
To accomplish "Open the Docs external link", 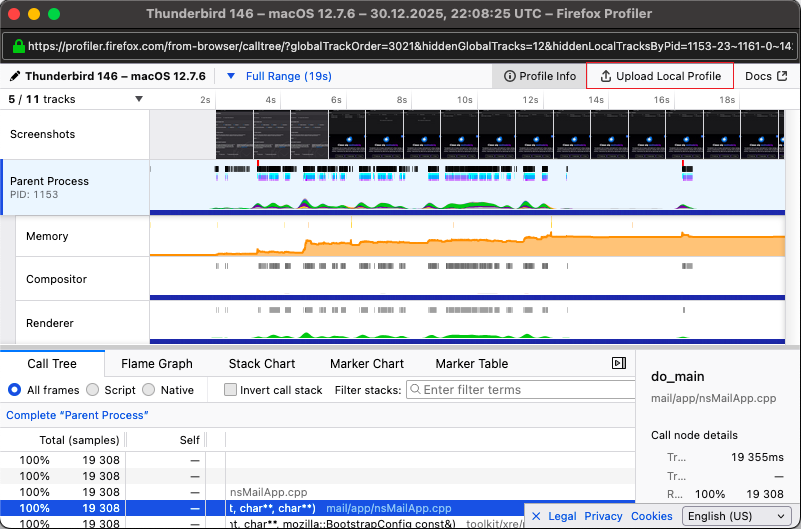I will [x=766, y=76].
